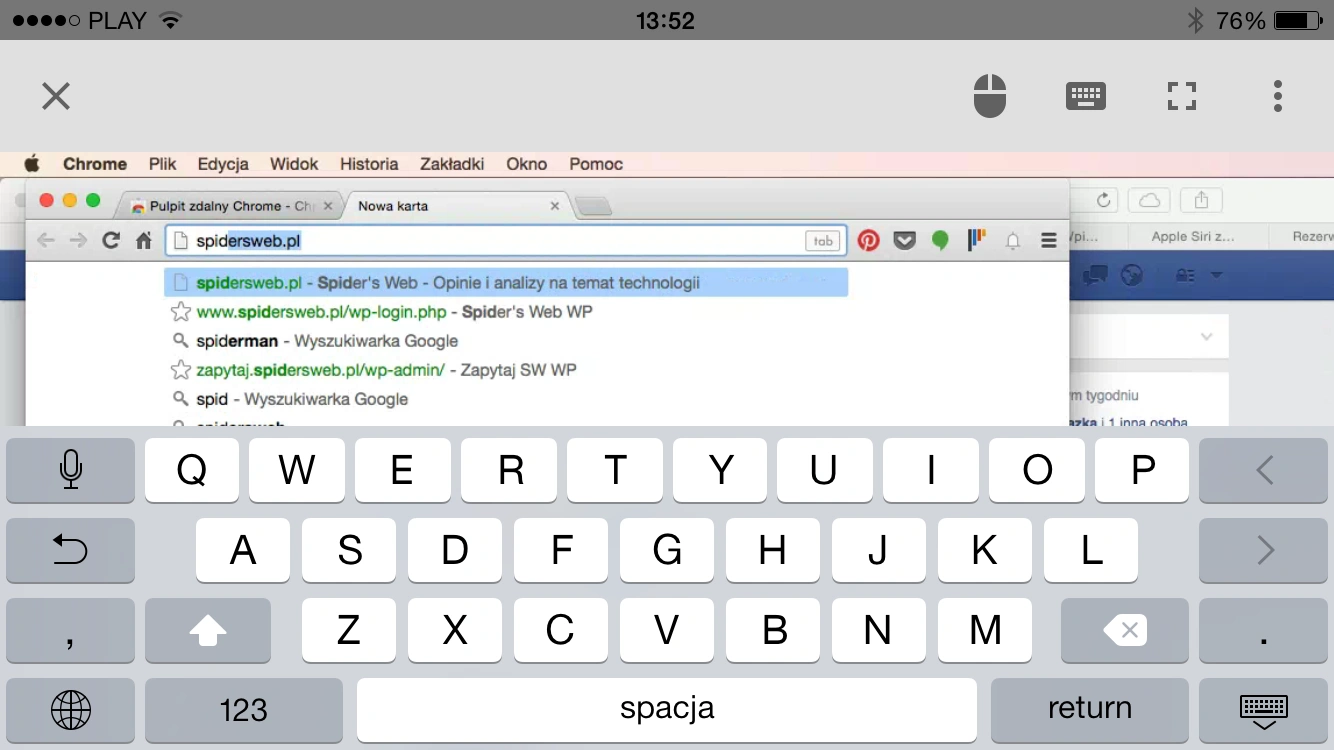This screenshot has width=1334, height=750.
Task: Open Facebook messages icon in background window
Action: (x=1096, y=275)
